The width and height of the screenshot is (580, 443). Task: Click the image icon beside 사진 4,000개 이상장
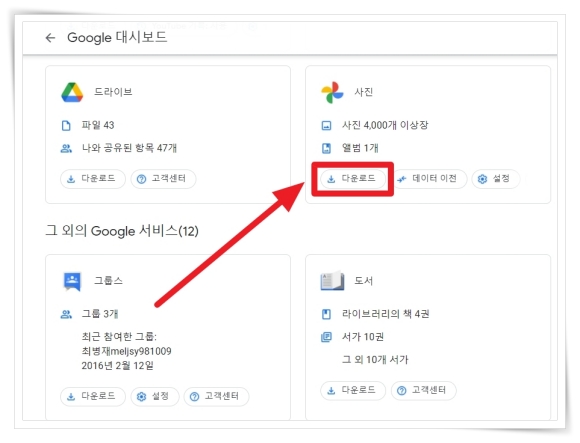(326, 126)
